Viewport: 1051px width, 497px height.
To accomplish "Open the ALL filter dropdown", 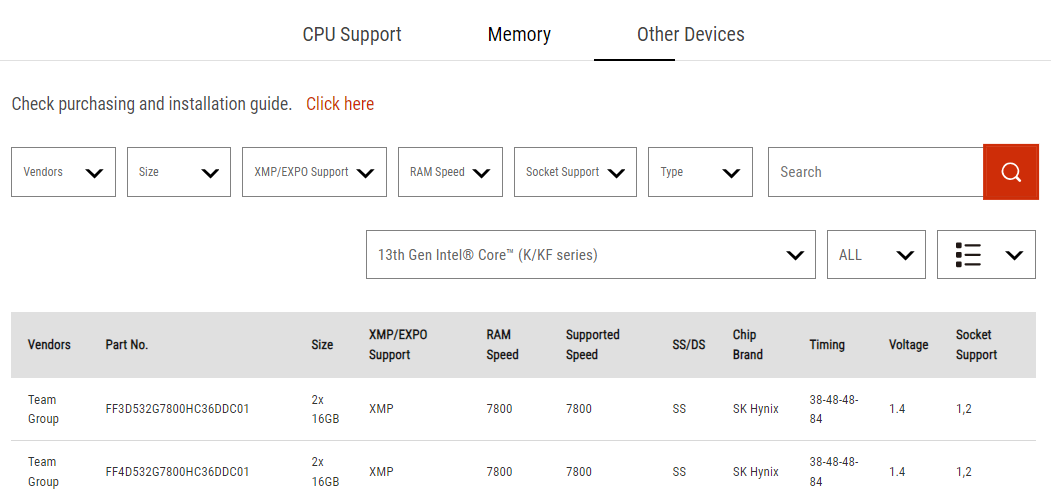I will click(x=876, y=255).
